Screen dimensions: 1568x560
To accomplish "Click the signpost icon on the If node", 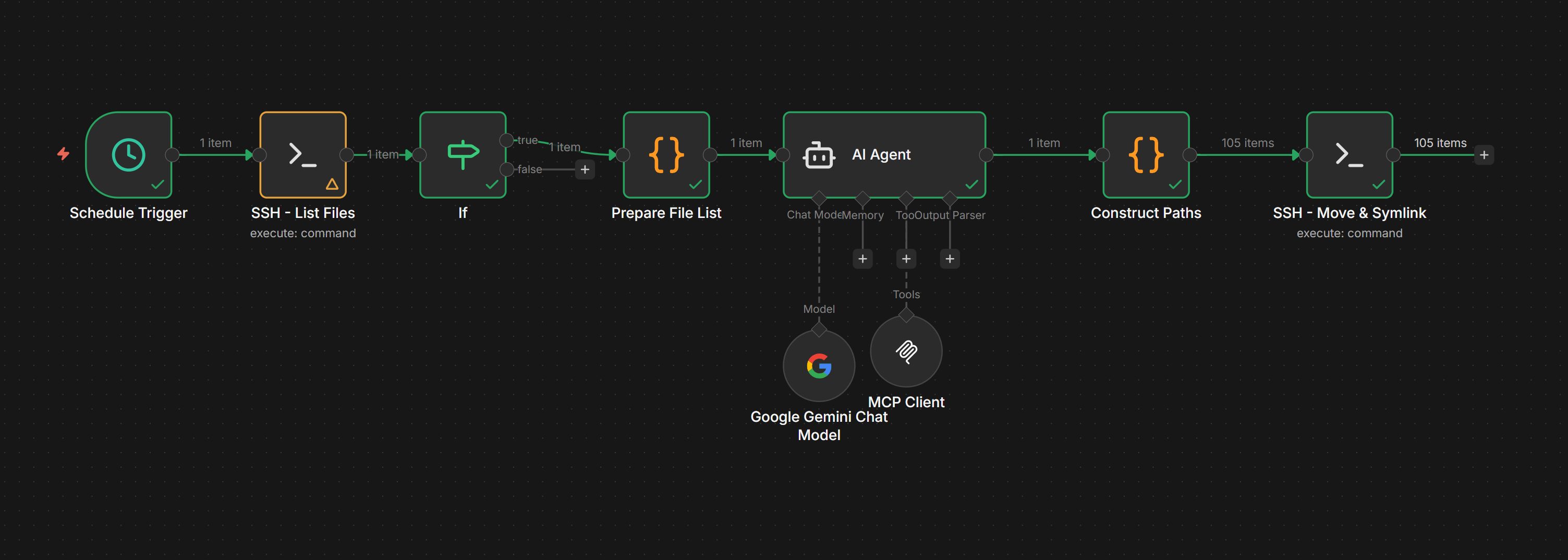I will 463,154.
